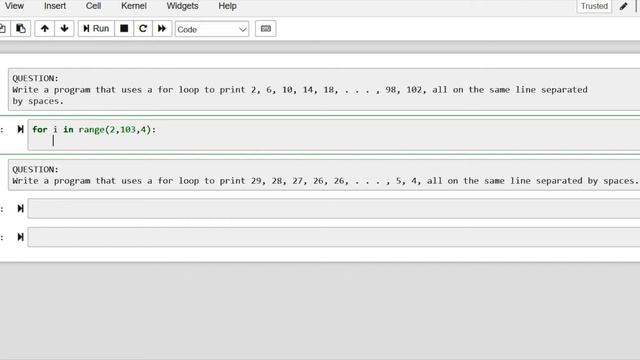Screen dimensions: 640x360
Task: Open the Kernel menu
Action: click(133, 6)
